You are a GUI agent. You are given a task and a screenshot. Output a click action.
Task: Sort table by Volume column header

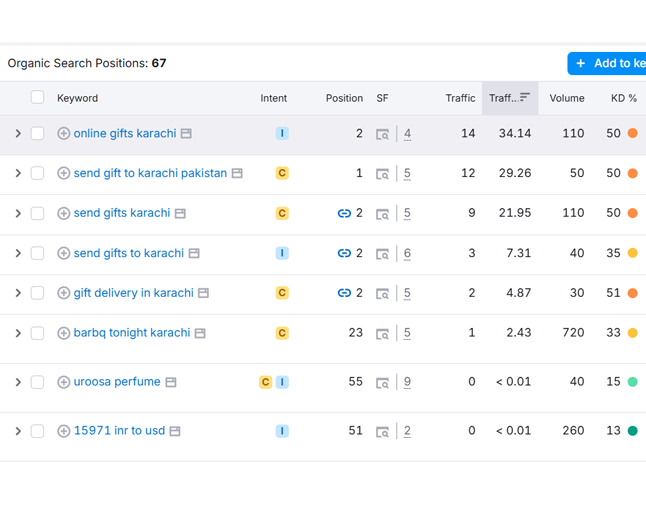[566, 98]
